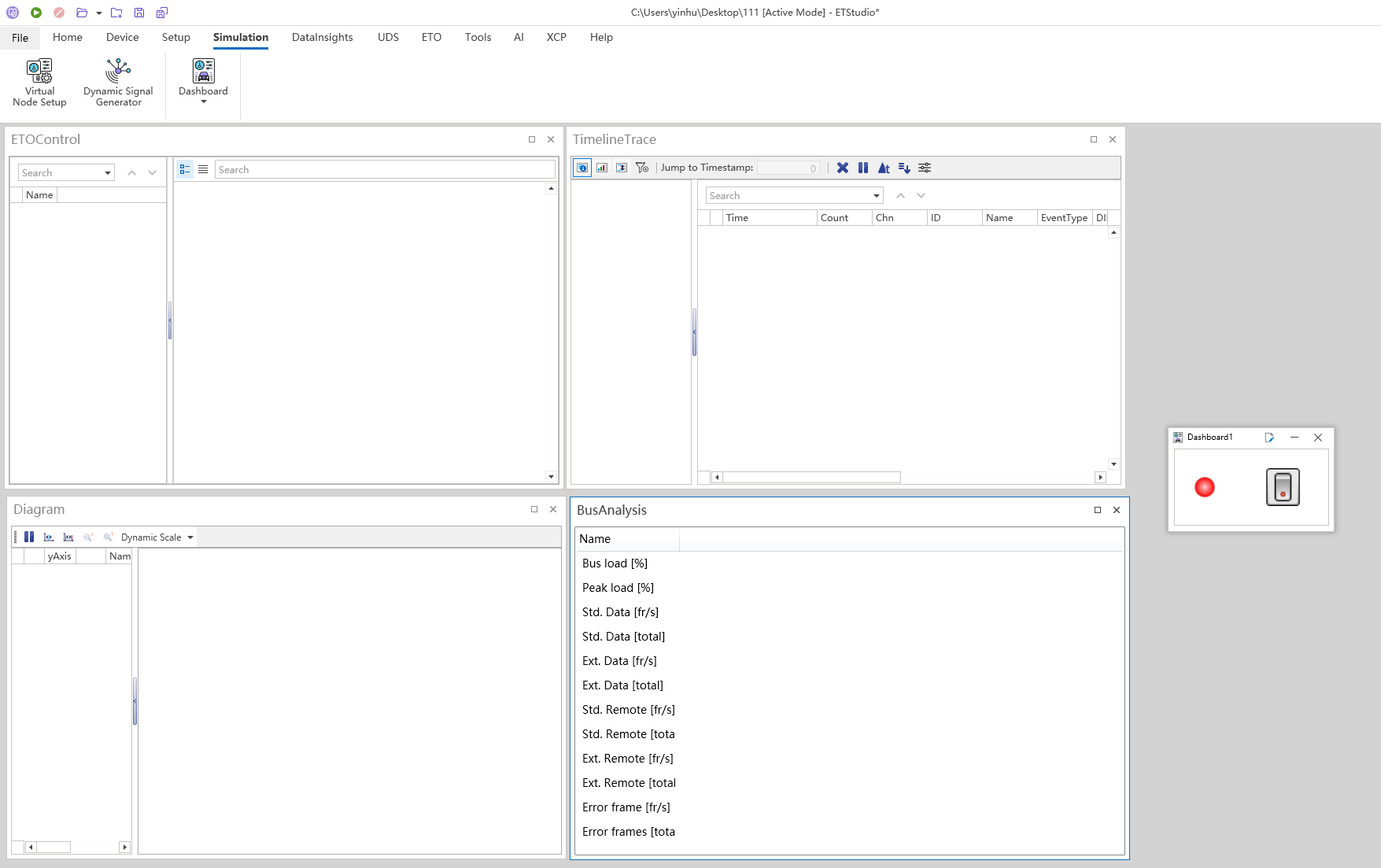1381x868 pixels.
Task: Click the red indicator light on Dashboard1
Action: pos(1204,487)
